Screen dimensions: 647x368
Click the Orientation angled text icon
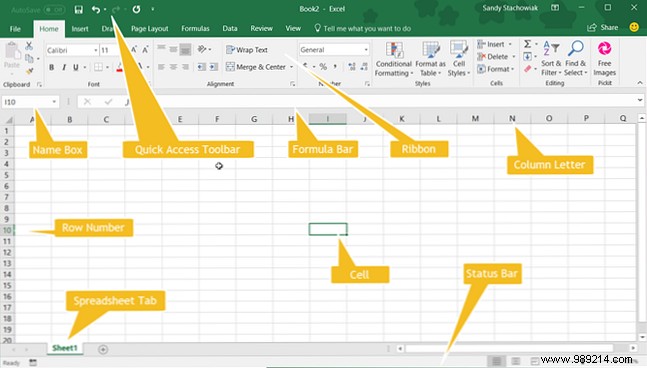point(202,50)
